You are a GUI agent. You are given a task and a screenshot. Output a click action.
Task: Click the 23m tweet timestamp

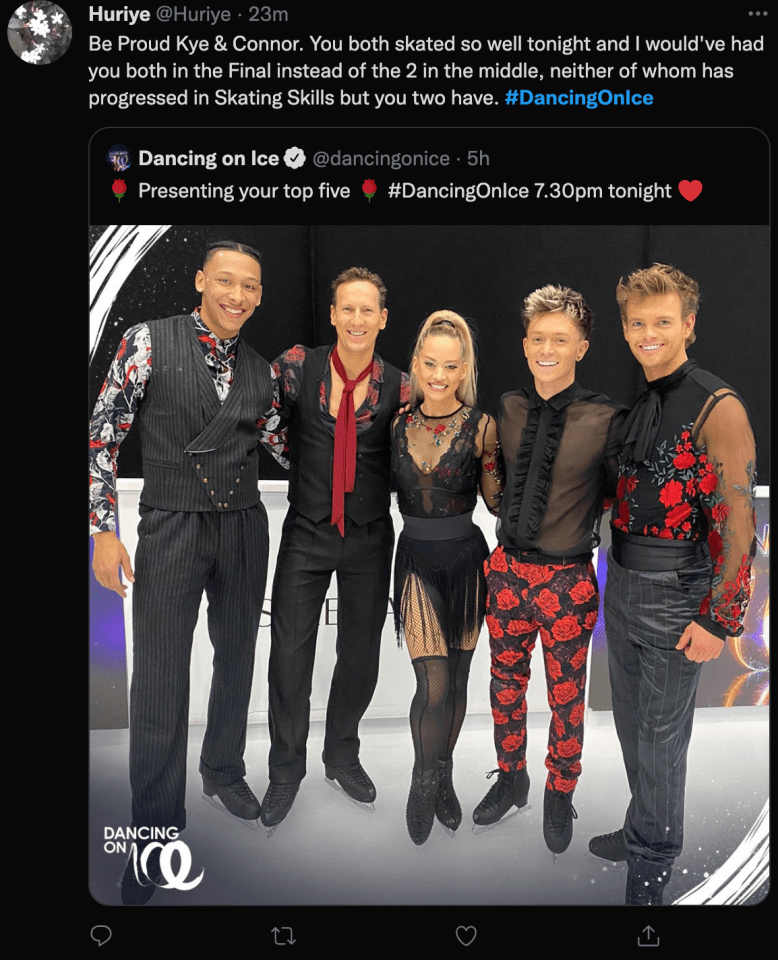[268, 14]
